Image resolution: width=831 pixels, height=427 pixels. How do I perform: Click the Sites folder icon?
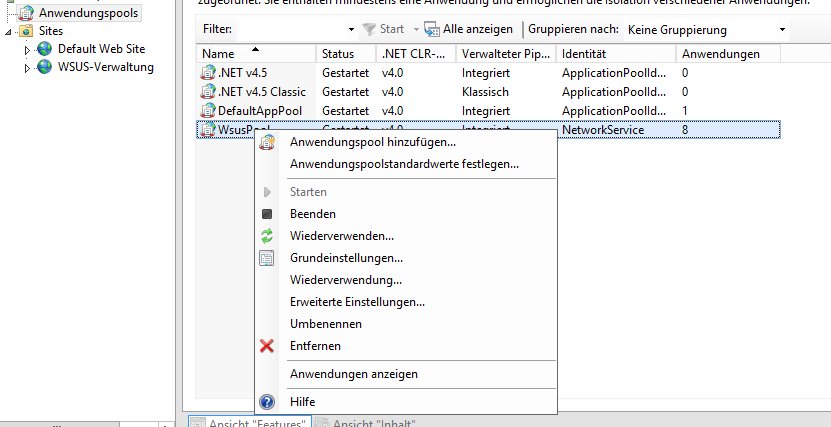click(x=25, y=31)
